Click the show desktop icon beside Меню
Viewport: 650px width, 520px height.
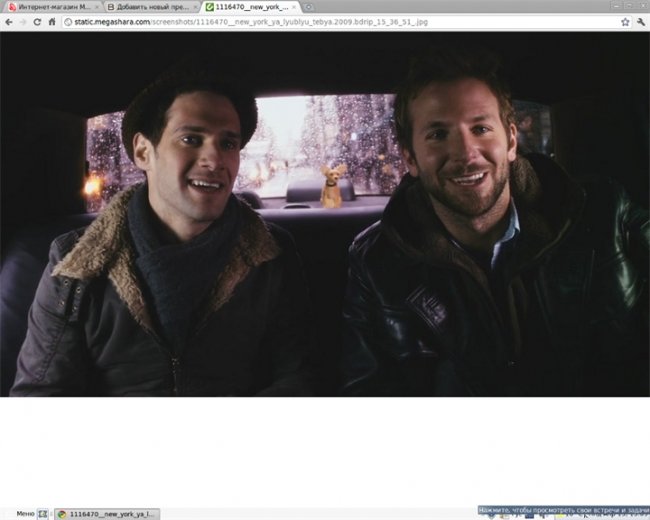pos(44,514)
